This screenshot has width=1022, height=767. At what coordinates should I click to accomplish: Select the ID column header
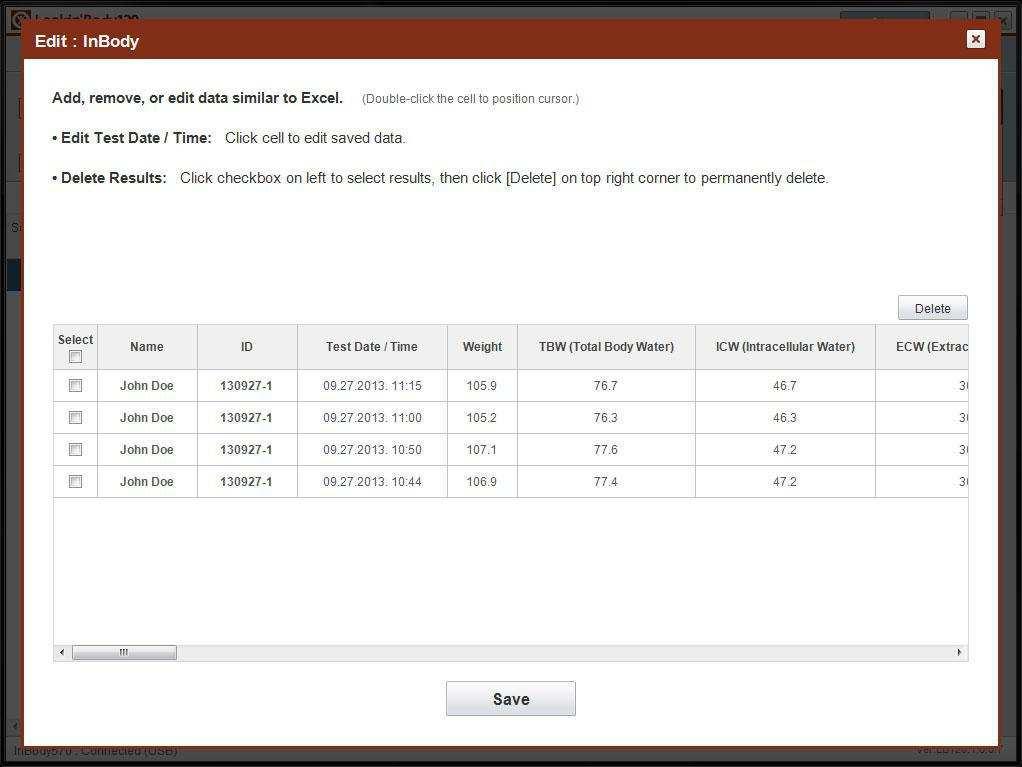(247, 347)
